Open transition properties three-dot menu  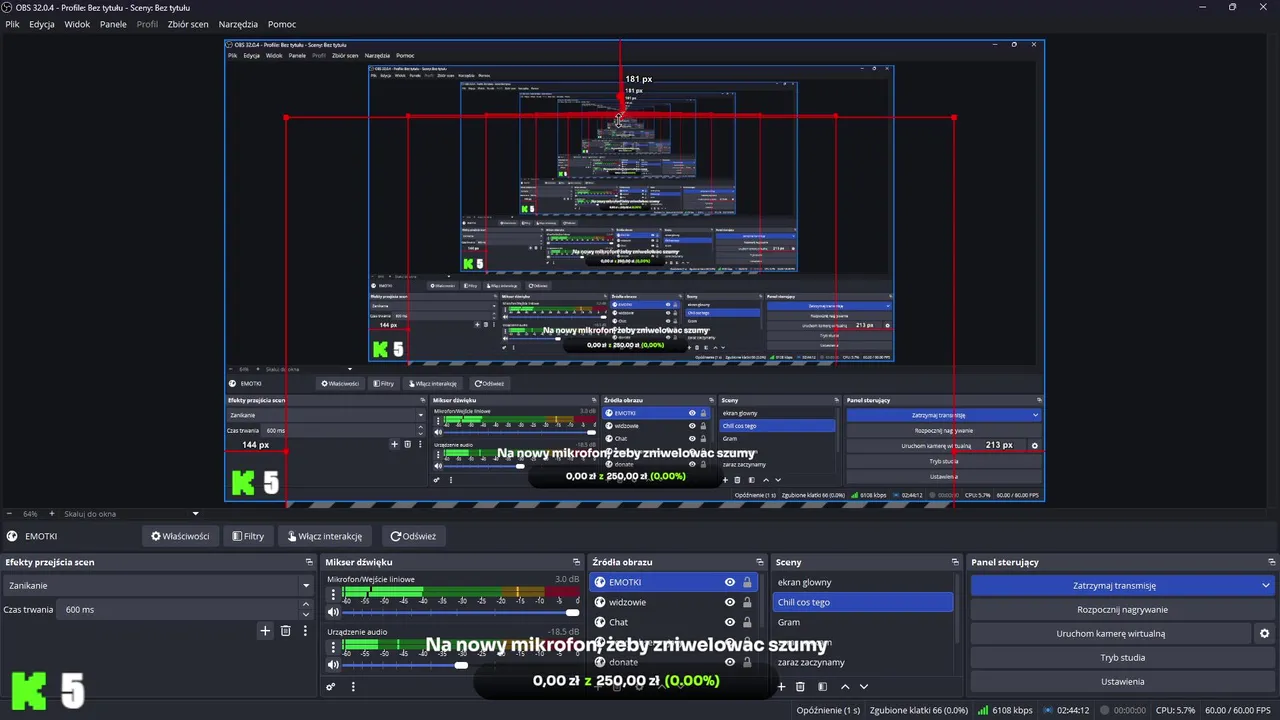[x=304, y=631]
